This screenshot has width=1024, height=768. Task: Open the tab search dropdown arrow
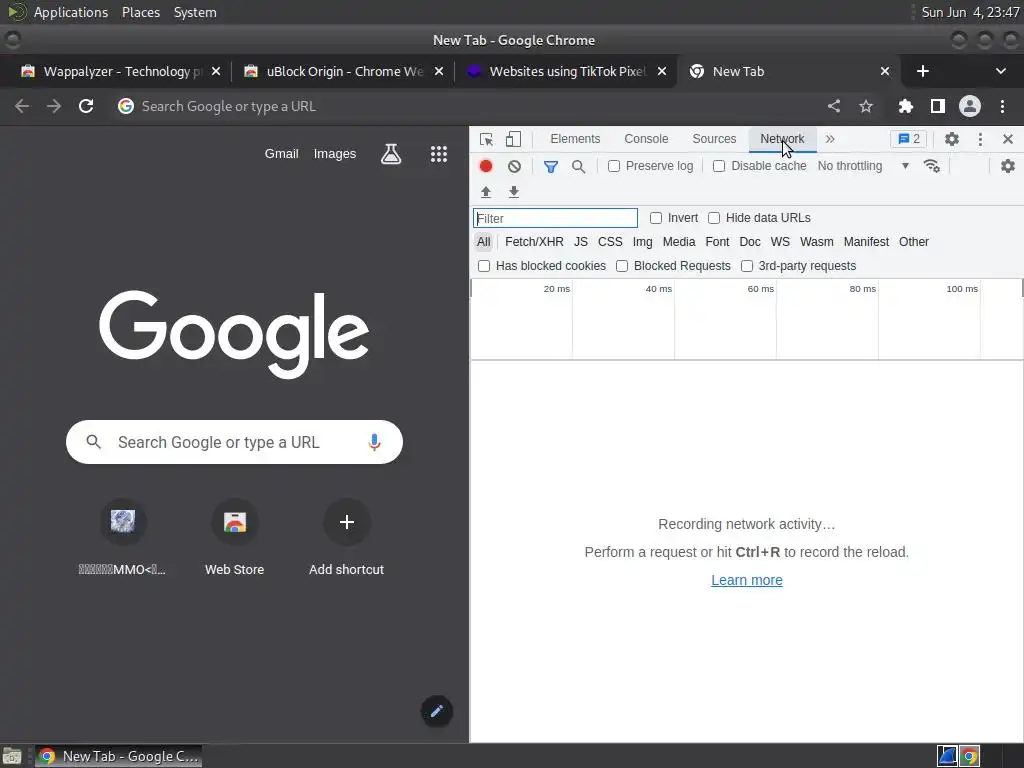click(1000, 71)
